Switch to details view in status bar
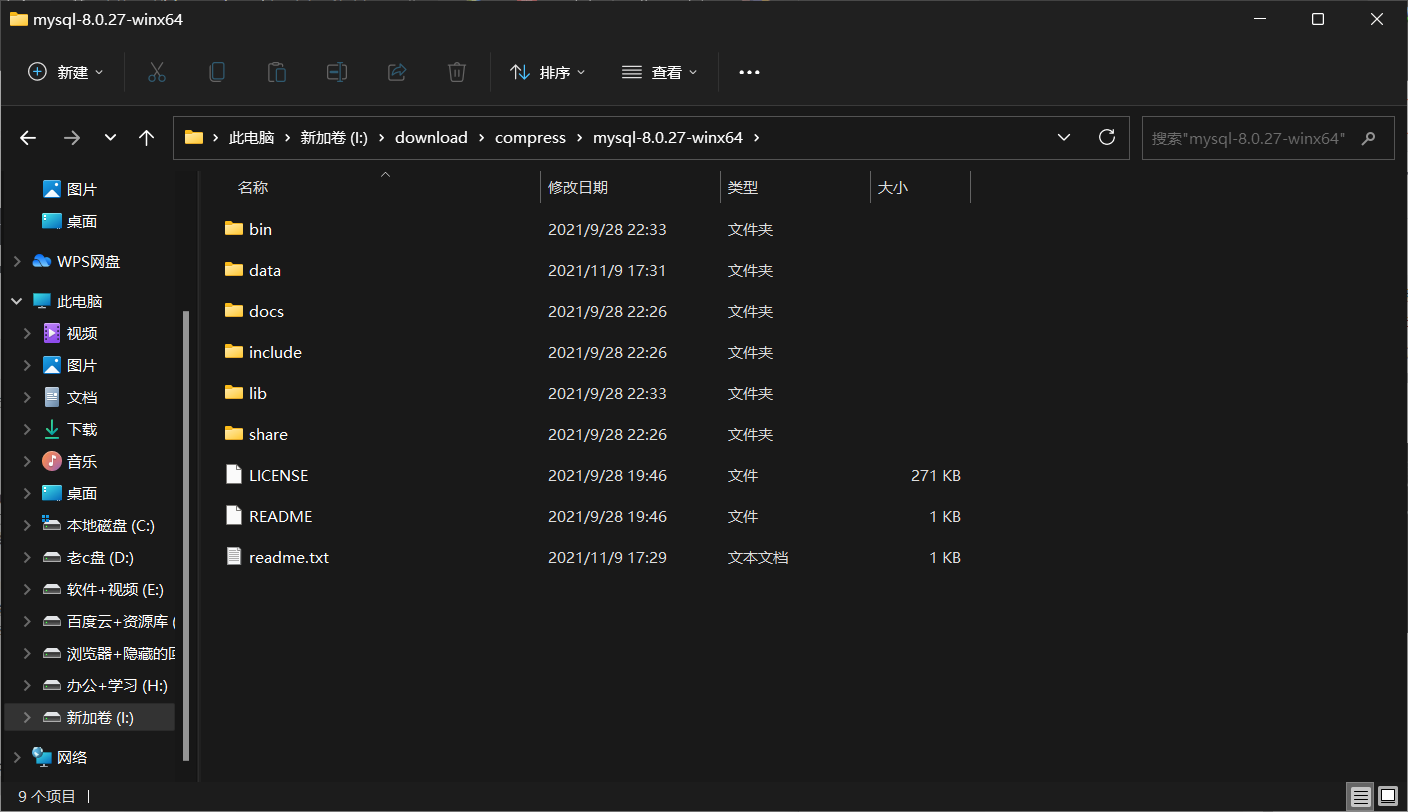Image resolution: width=1408 pixels, height=812 pixels. [1361, 797]
